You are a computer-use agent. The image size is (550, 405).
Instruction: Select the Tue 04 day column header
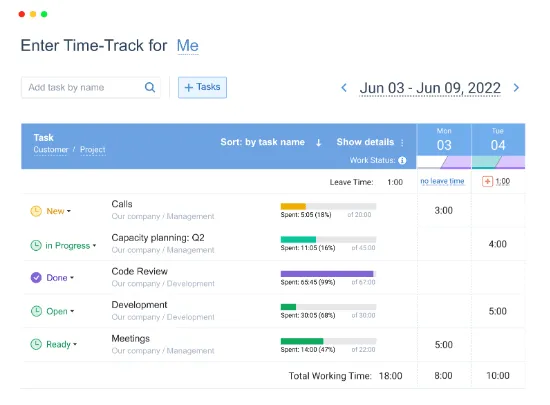click(x=498, y=140)
